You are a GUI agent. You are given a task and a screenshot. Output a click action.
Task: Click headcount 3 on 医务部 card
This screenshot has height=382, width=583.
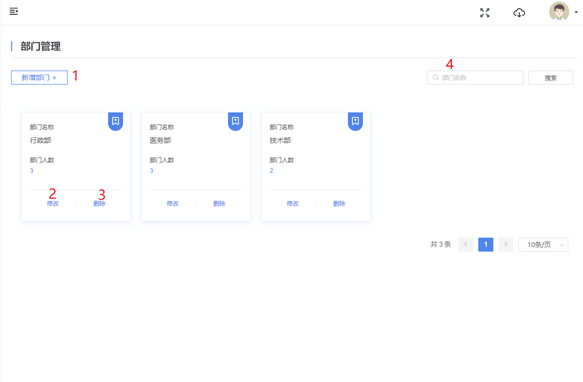151,171
